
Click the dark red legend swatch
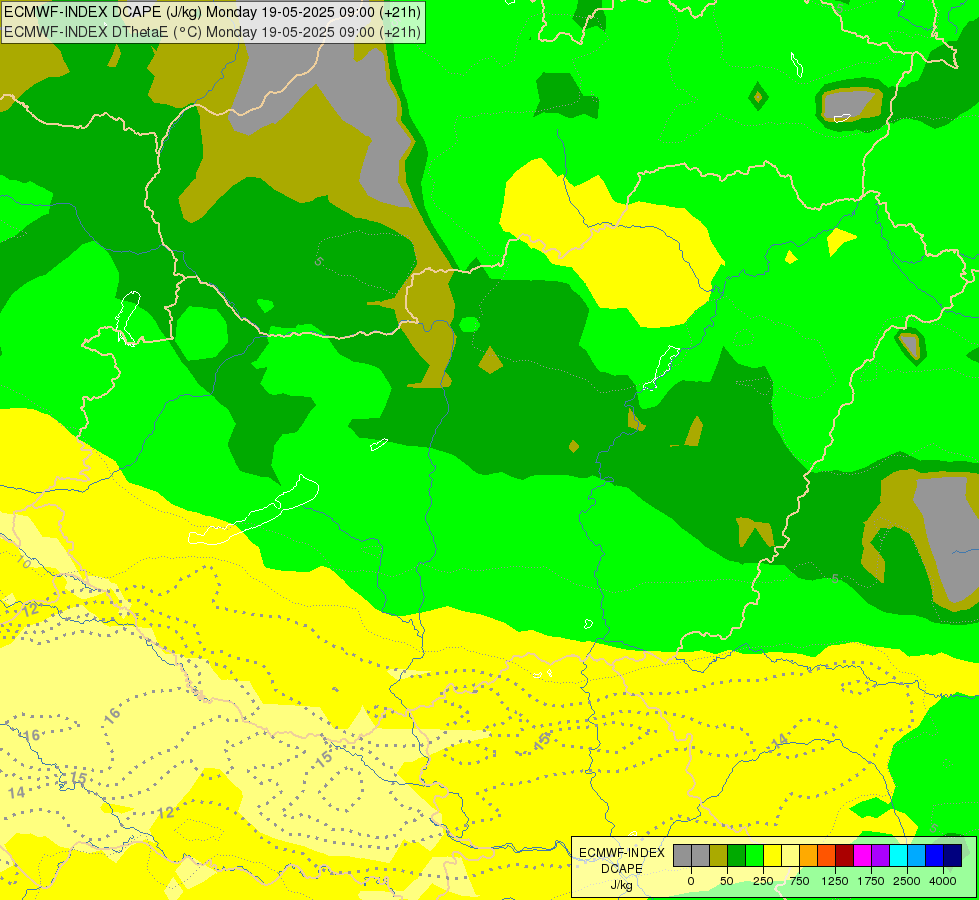[845, 855]
